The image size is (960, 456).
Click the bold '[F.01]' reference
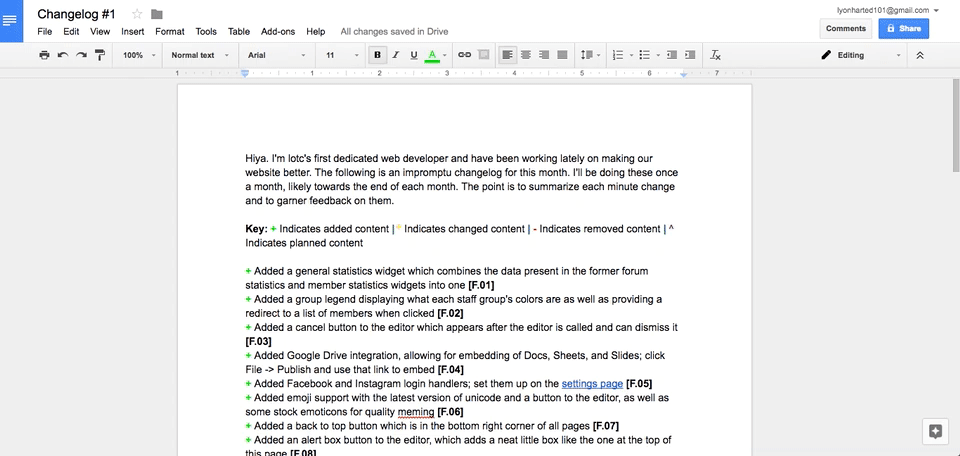[481, 285]
